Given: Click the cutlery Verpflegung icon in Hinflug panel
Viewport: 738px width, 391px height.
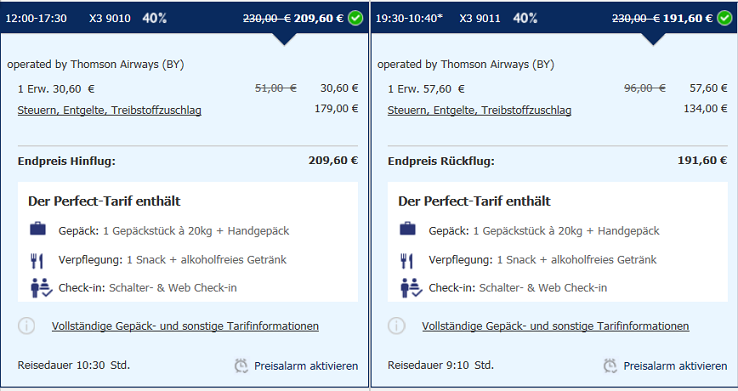Looking at the screenshot, I should coord(37,260).
